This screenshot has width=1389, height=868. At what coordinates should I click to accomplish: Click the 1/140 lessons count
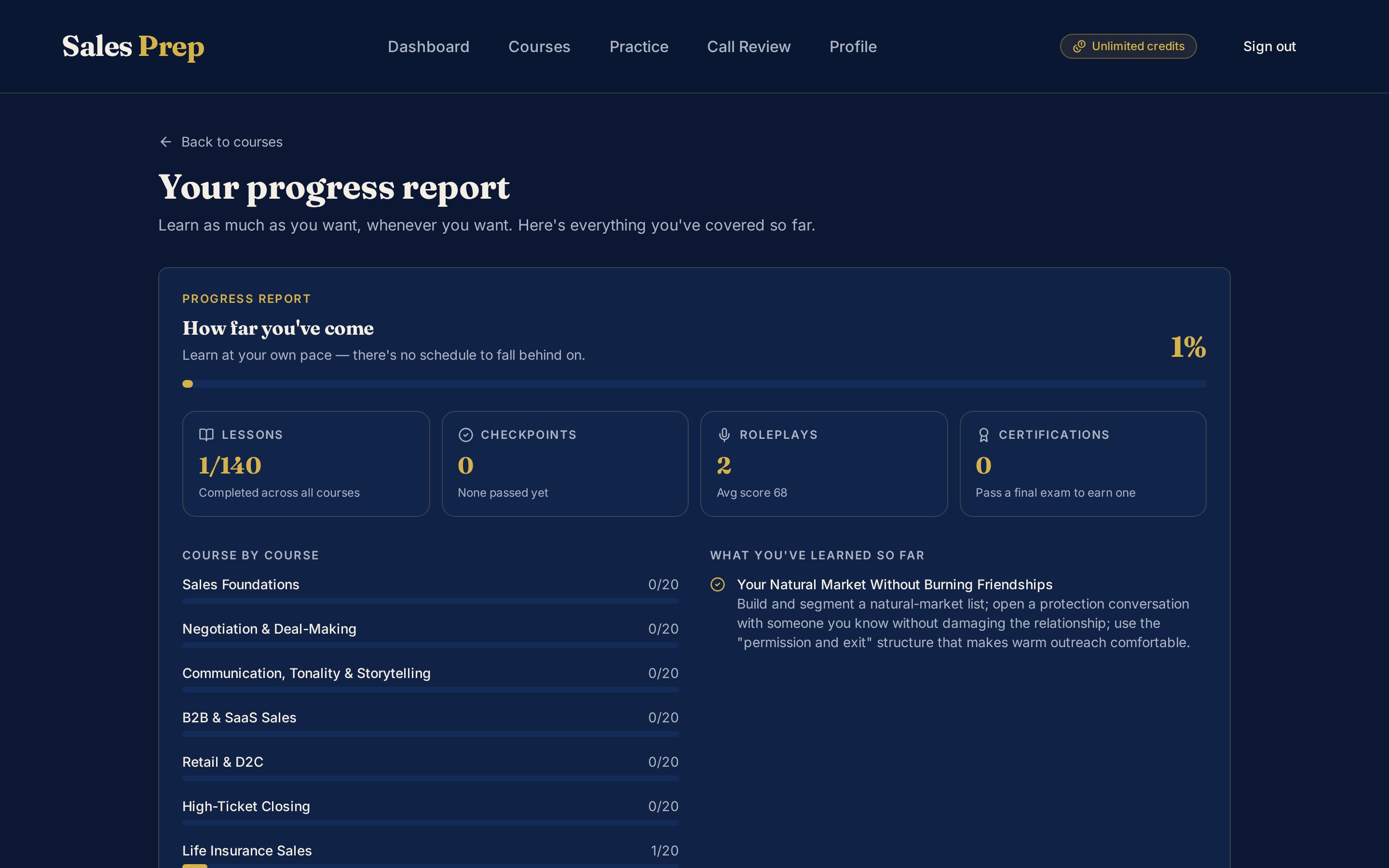coord(230,465)
